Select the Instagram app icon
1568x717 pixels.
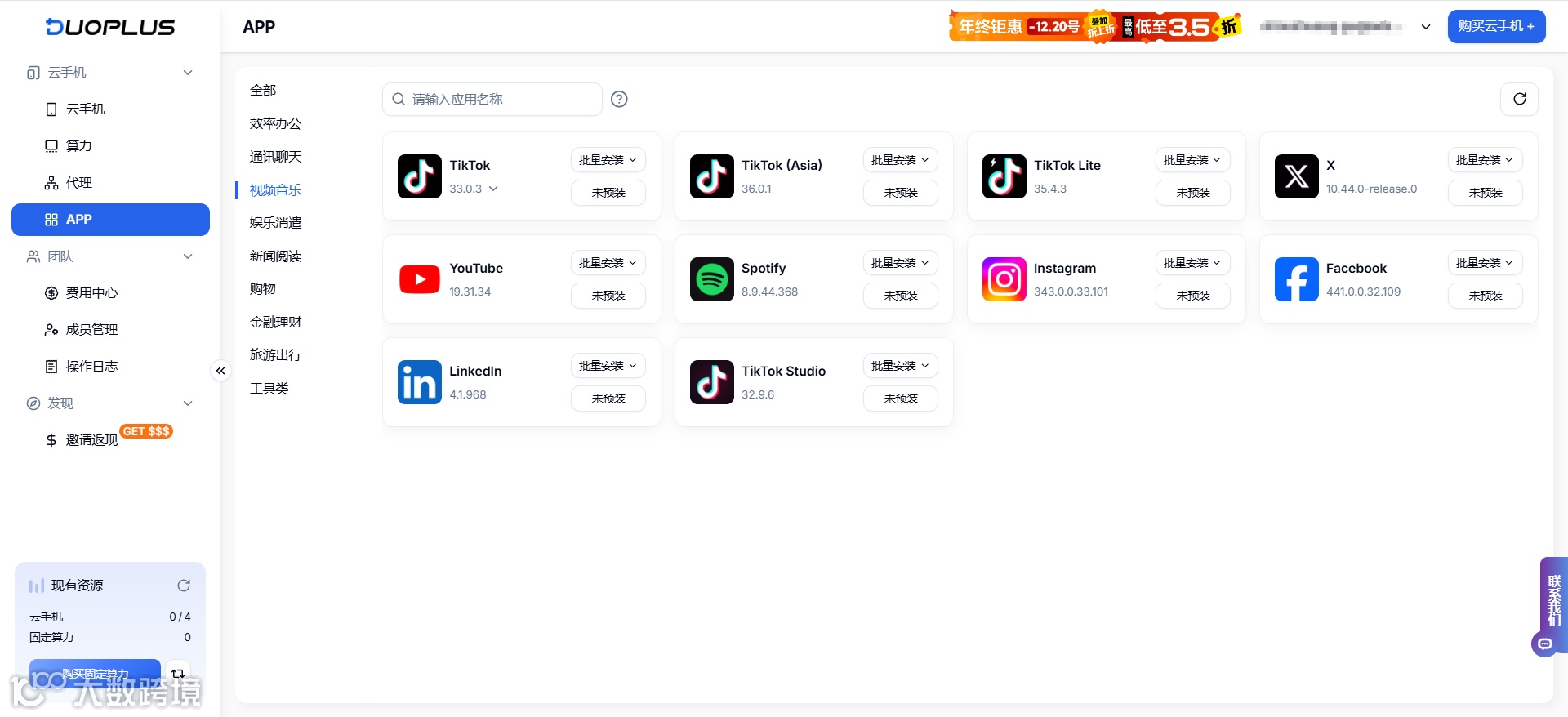[x=1004, y=279]
